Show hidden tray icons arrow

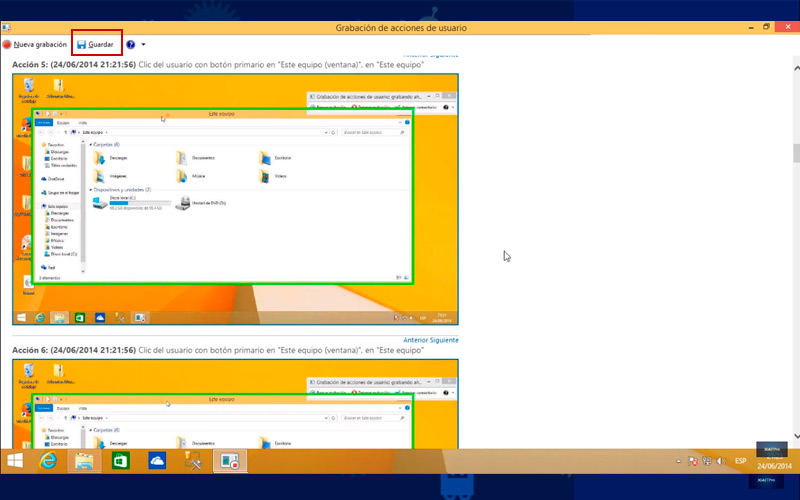(678, 461)
